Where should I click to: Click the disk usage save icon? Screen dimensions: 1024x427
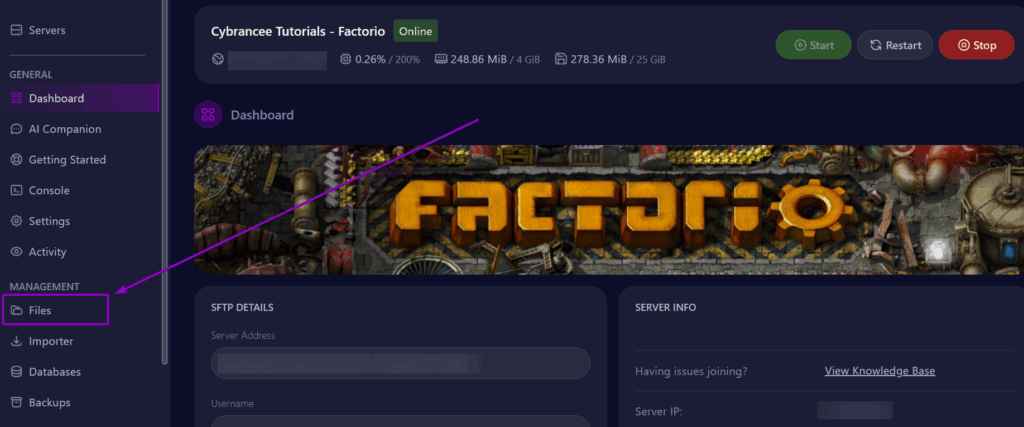pyautogui.click(x=560, y=59)
